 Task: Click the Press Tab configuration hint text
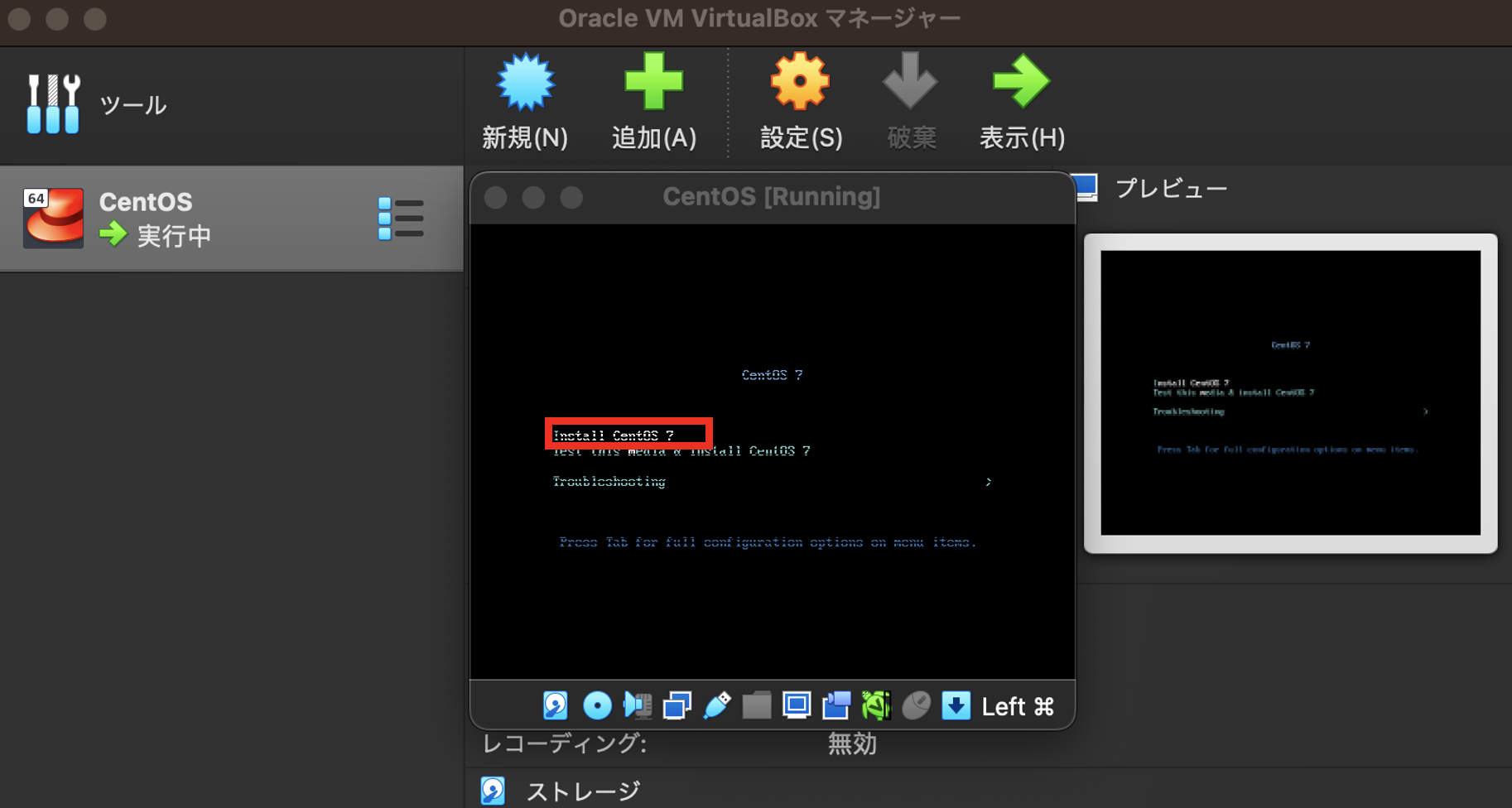[x=768, y=542]
